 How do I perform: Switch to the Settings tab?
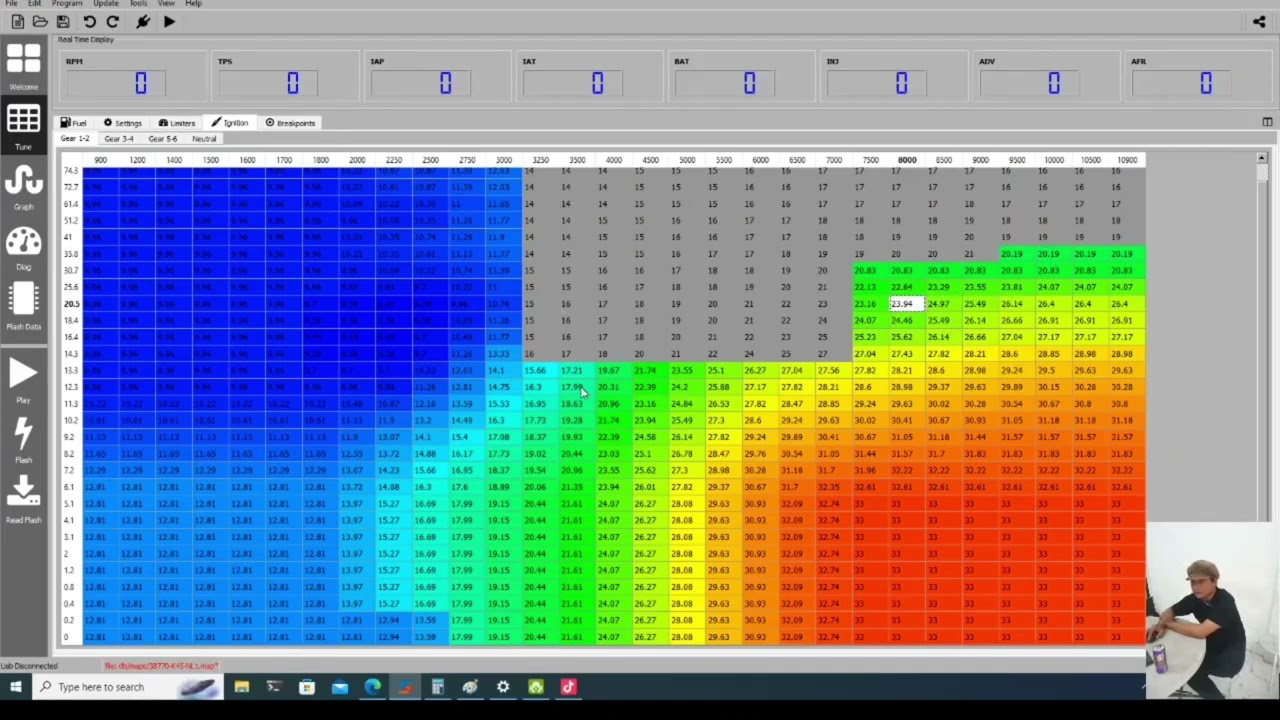(123, 123)
